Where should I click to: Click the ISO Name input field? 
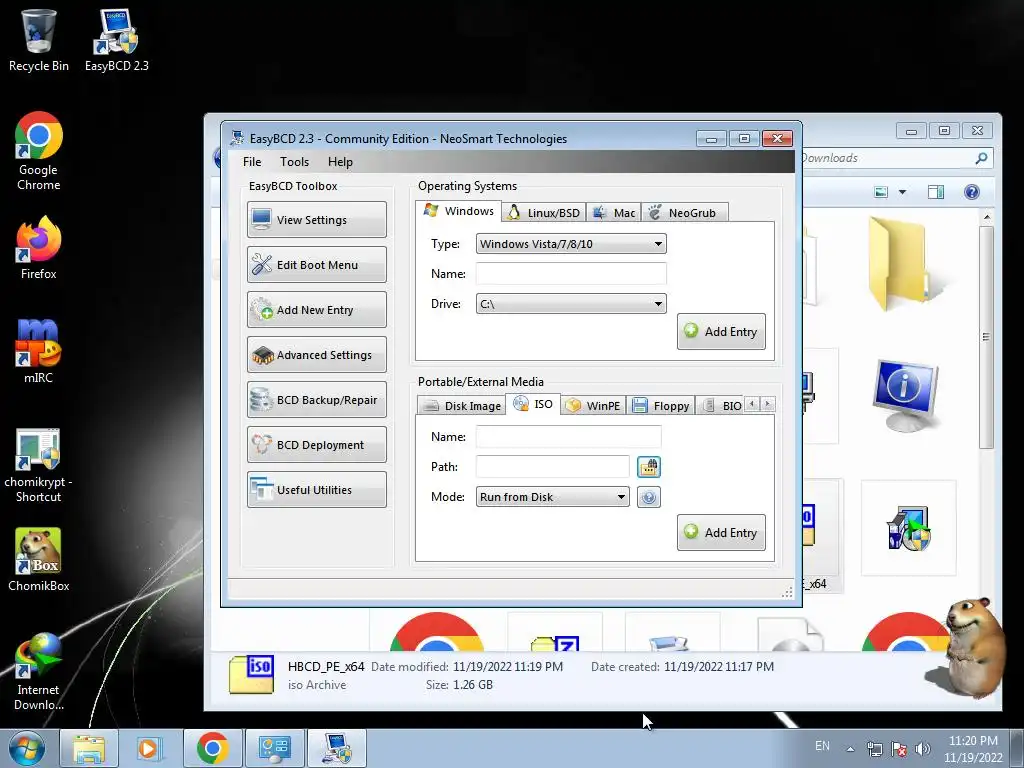[x=568, y=436]
